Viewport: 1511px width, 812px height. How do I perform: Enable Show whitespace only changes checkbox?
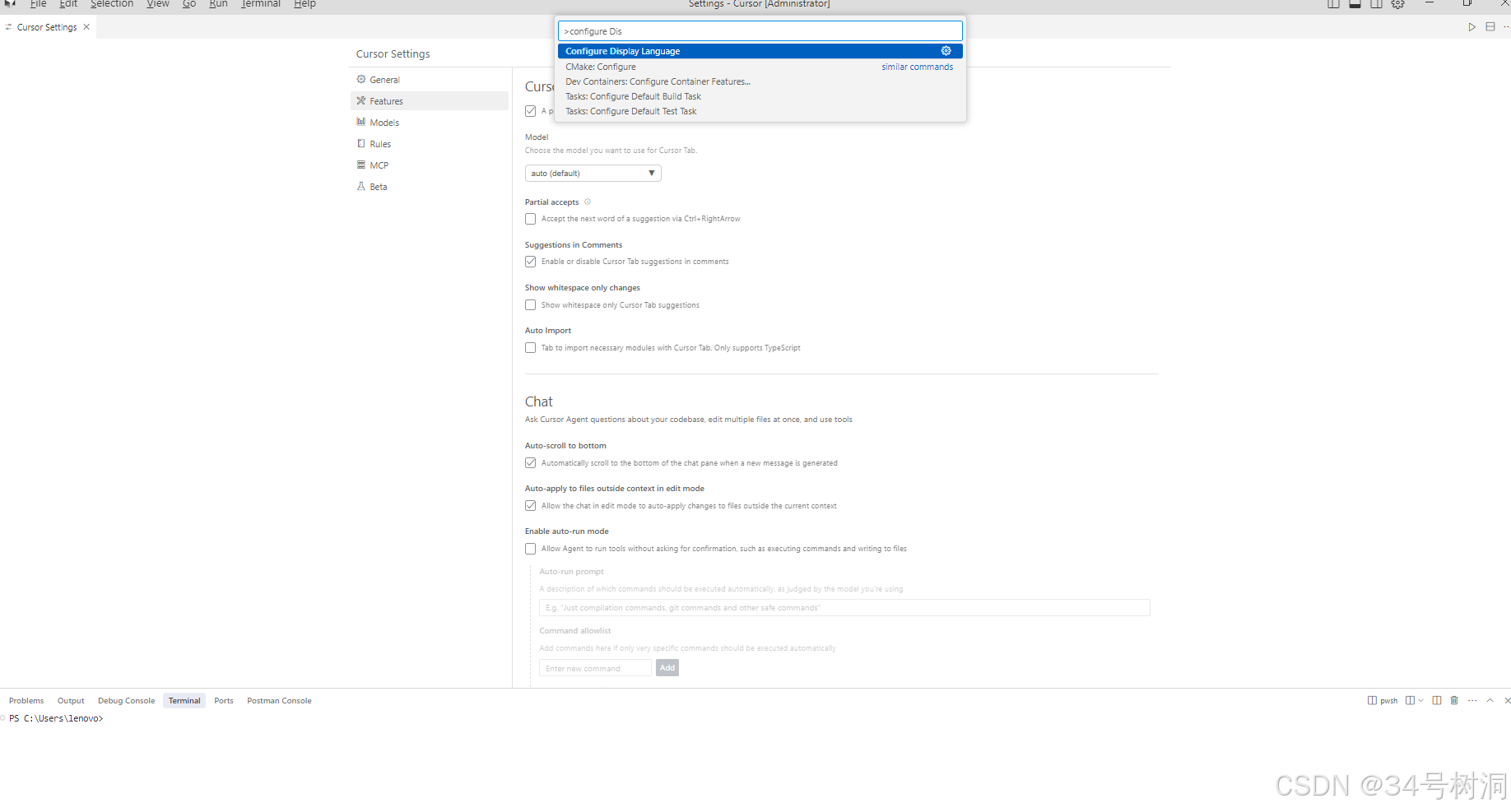(x=531, y=305)
